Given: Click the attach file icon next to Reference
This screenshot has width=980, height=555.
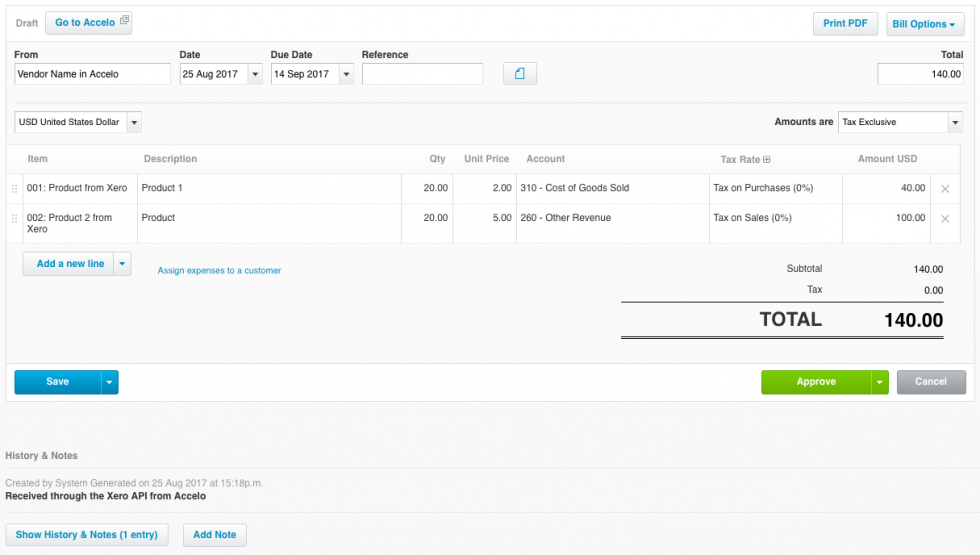Looking at the screenshot, I should [x=520, y=74].
